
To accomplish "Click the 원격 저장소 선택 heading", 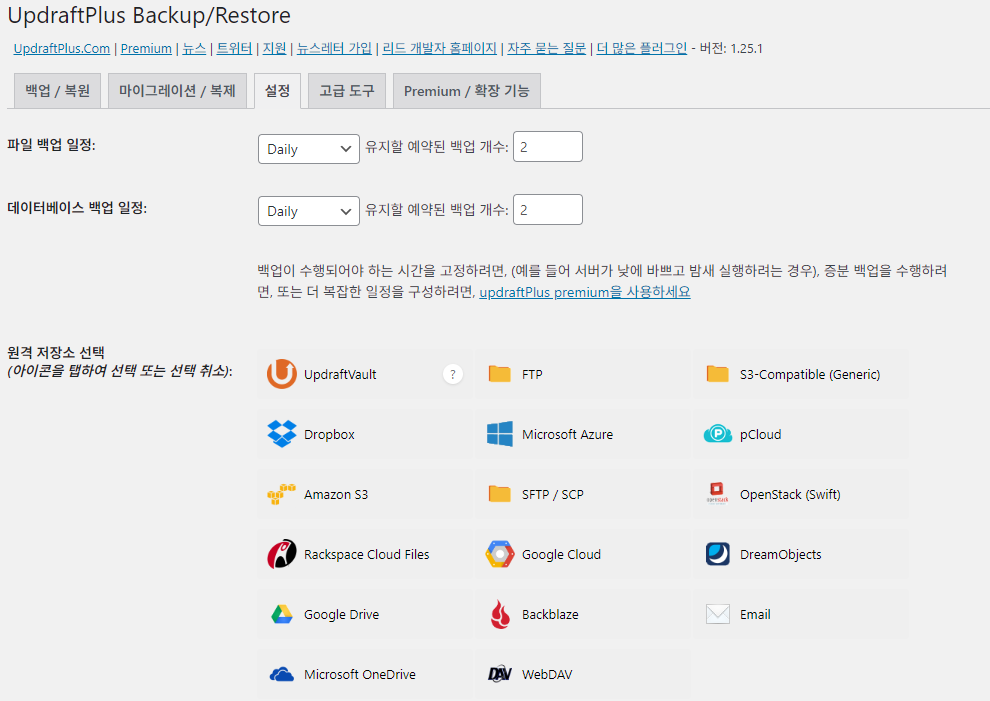I will pos(56,352).
